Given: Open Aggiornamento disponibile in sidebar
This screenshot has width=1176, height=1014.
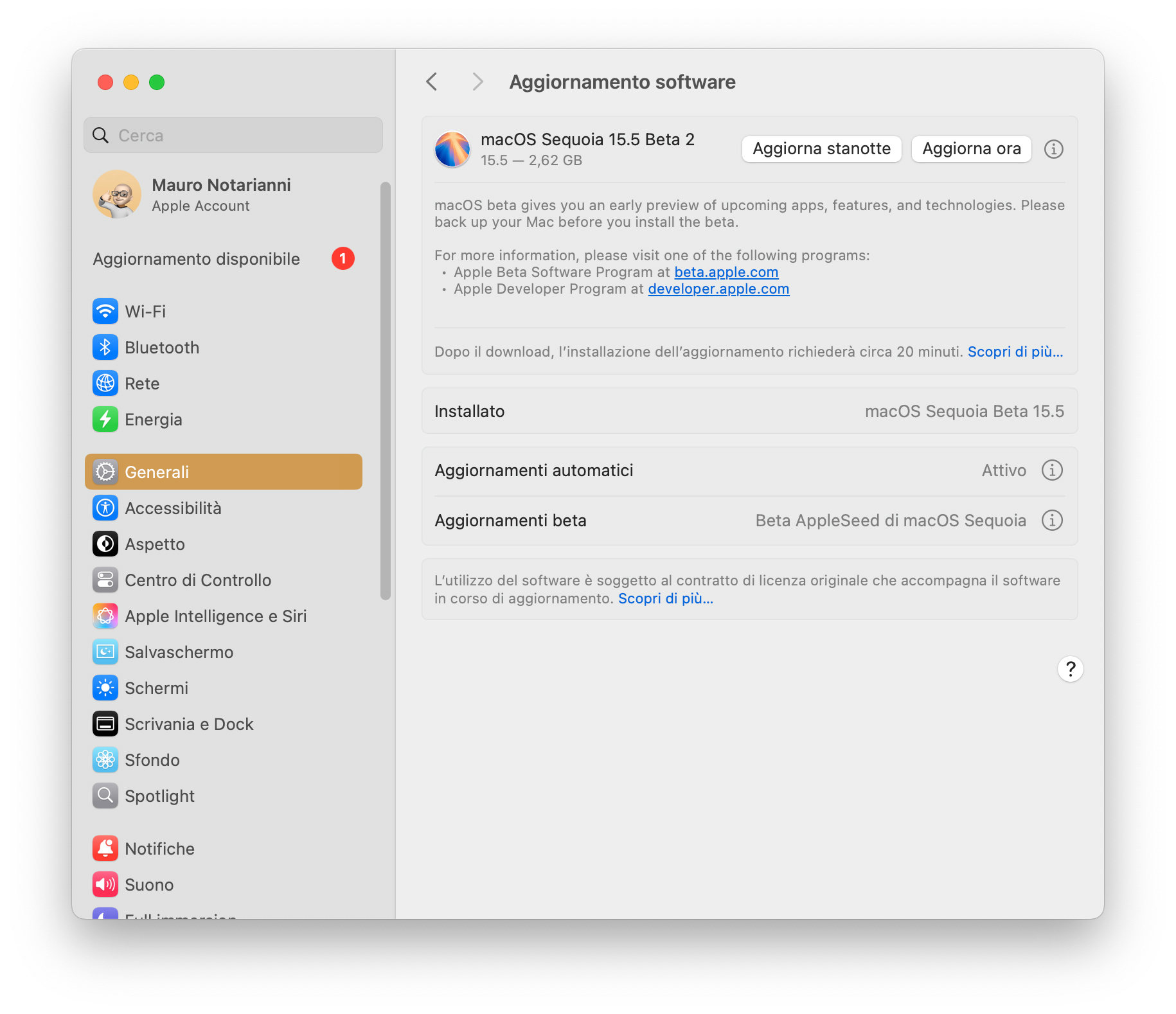Looking at the screenshot, I should [x=224, y=259].
